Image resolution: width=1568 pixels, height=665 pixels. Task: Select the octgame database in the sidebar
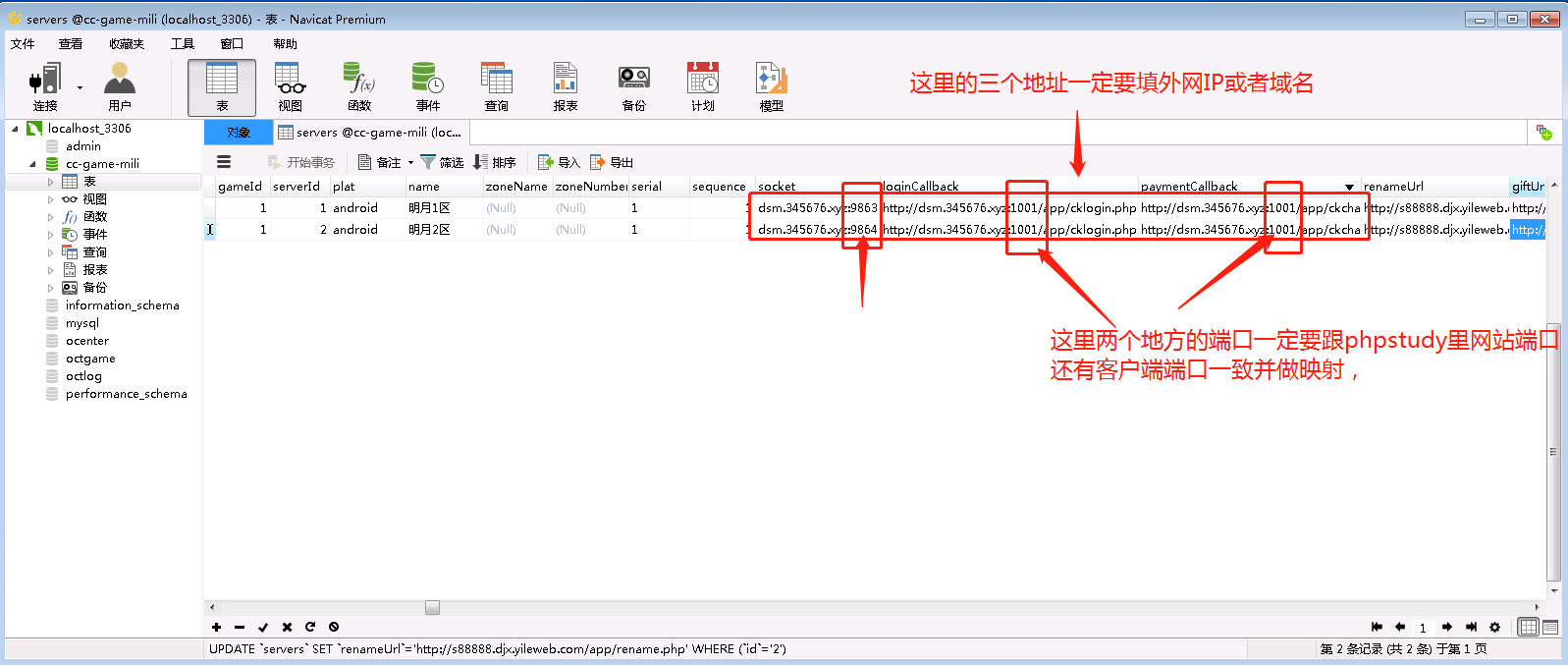(90, 359)
